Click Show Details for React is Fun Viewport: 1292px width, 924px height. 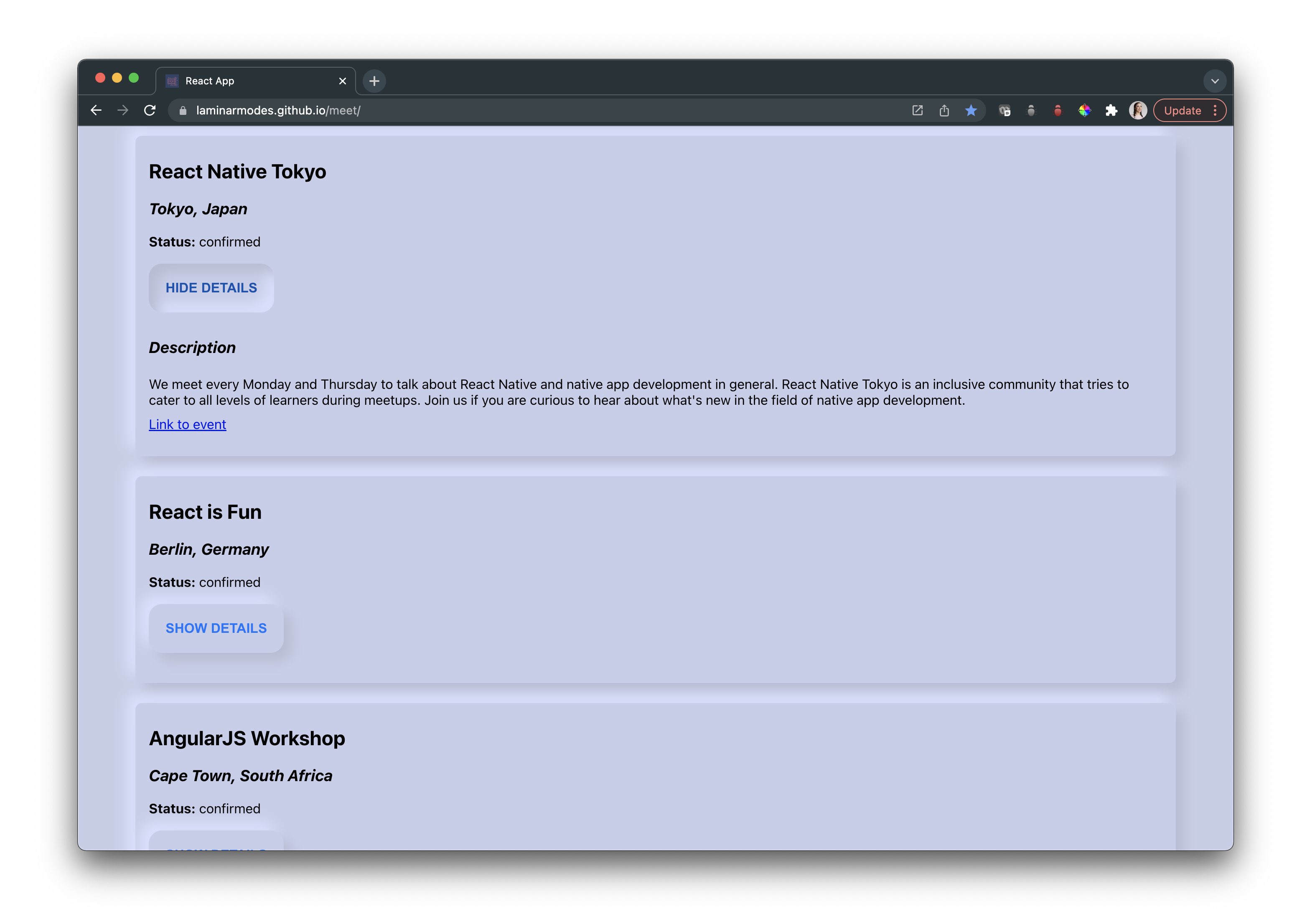(216, 628)
